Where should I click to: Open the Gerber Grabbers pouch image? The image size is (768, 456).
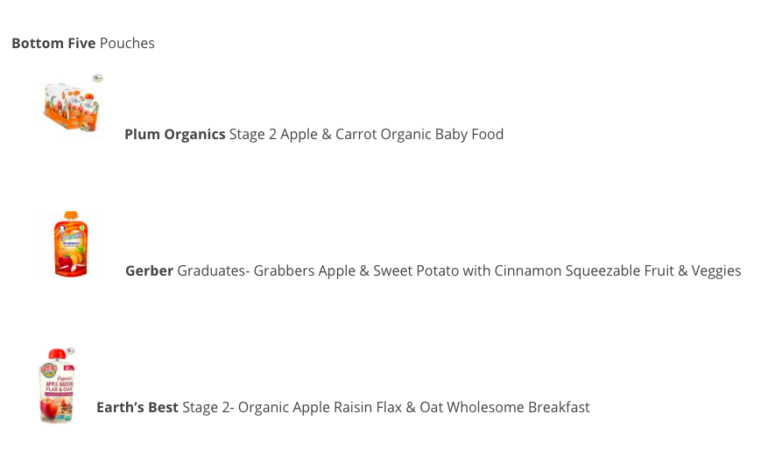click(x=71, y=243)
